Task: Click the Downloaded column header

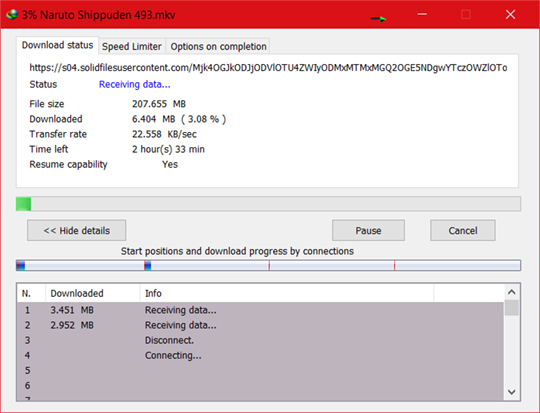Action: click(x=93, y=293)
